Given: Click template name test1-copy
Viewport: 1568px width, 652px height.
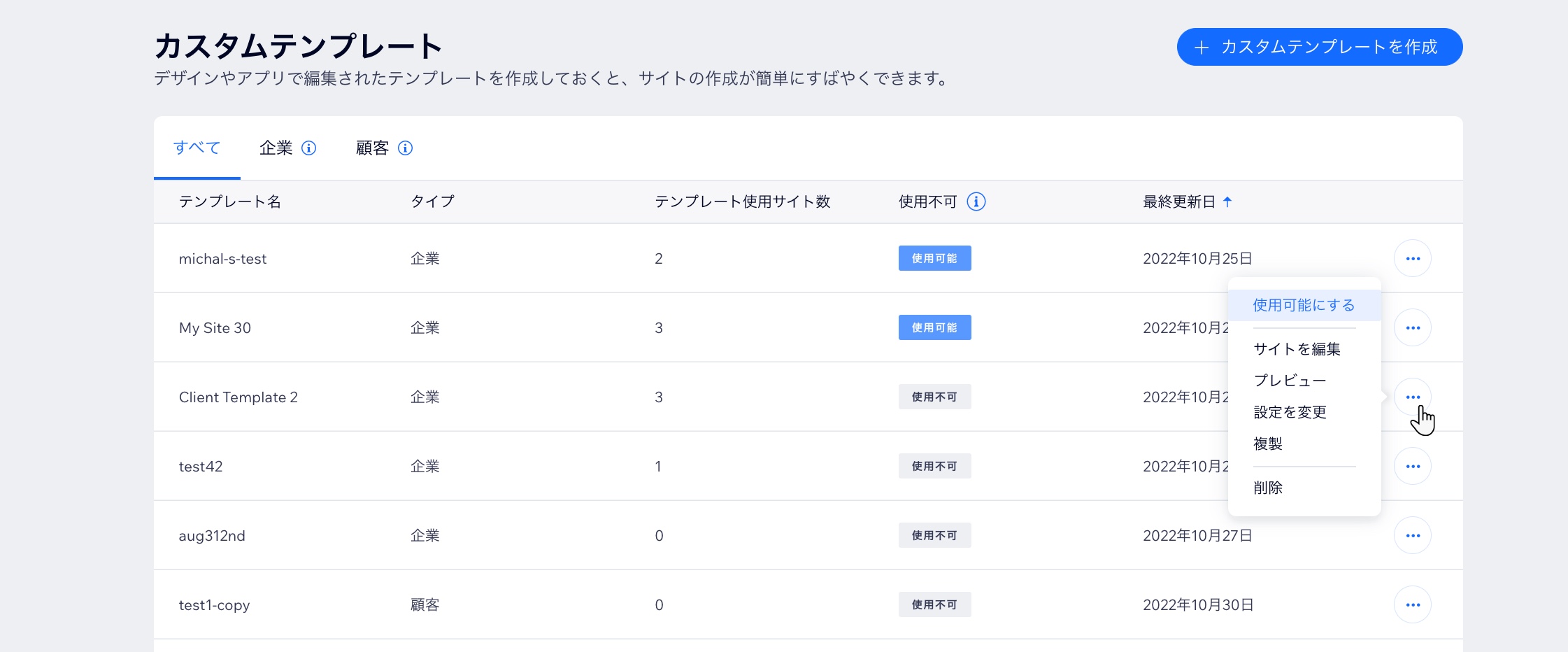Looking at the screenshot, I should 214,605.
